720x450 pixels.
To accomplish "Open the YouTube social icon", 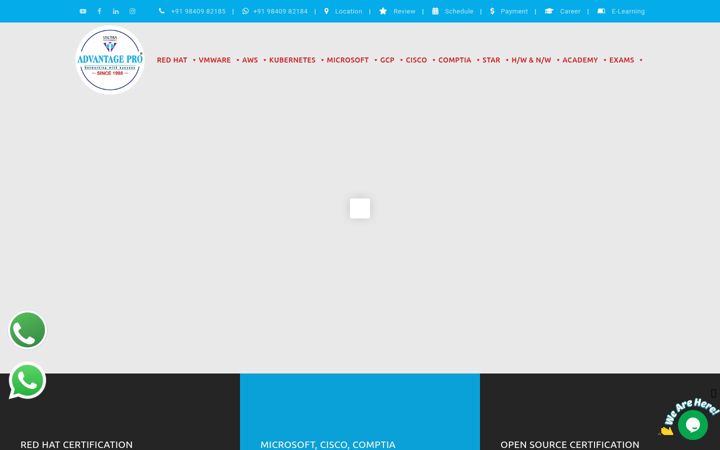I will (x=83, y=11).
